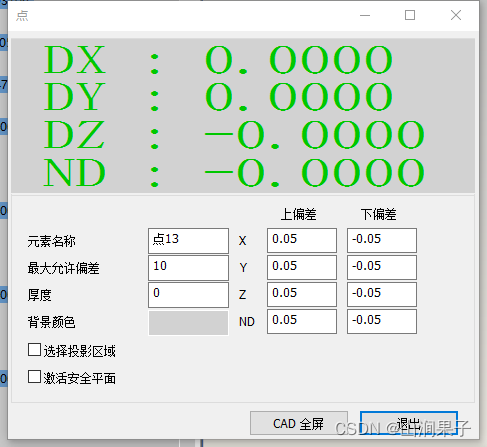Click the 厚度 label

[x=39, y=295]
